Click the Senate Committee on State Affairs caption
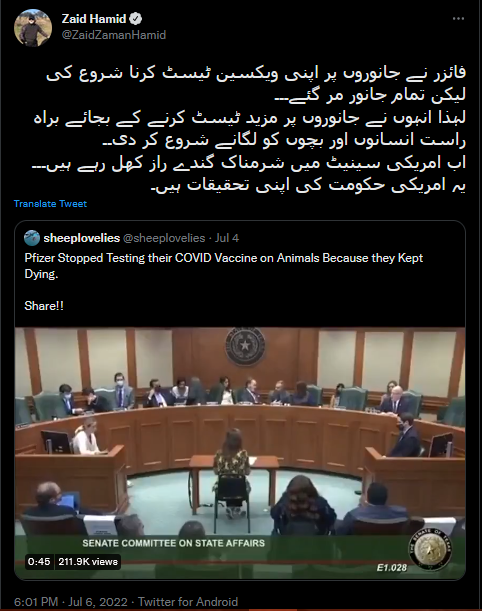 174,543
